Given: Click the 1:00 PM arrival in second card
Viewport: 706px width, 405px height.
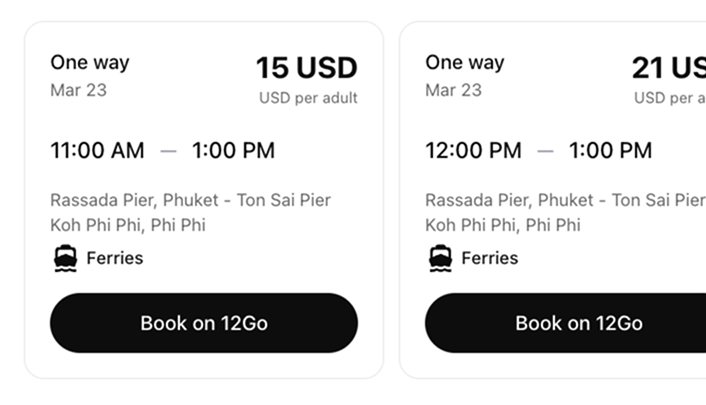Looking at the screenshot, I should pyautogui.click(x=610, y=151).
